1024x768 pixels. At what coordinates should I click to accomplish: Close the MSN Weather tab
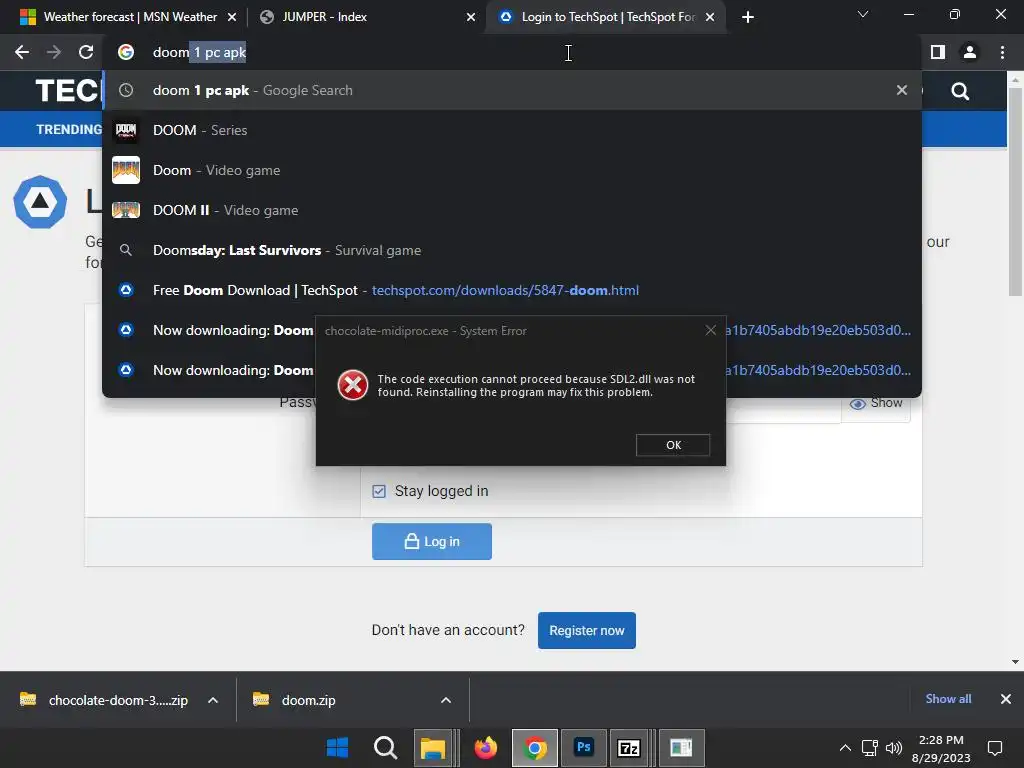[x=232, y=17]
